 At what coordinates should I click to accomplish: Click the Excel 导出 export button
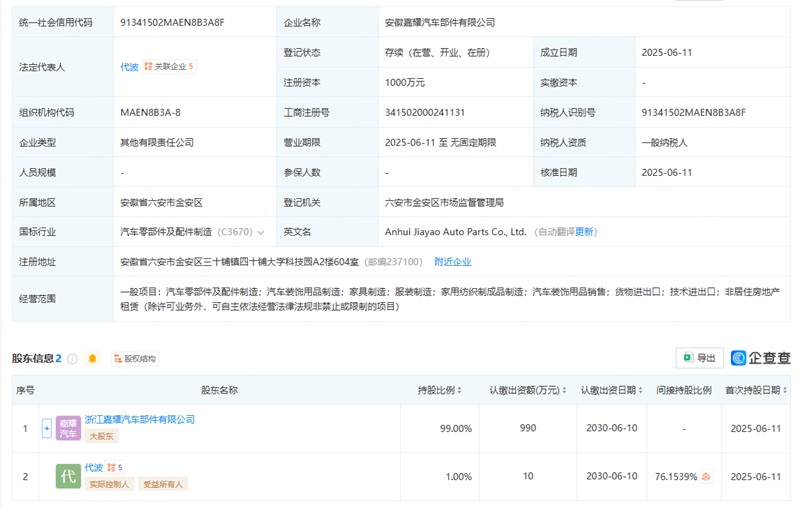[699, 358]
